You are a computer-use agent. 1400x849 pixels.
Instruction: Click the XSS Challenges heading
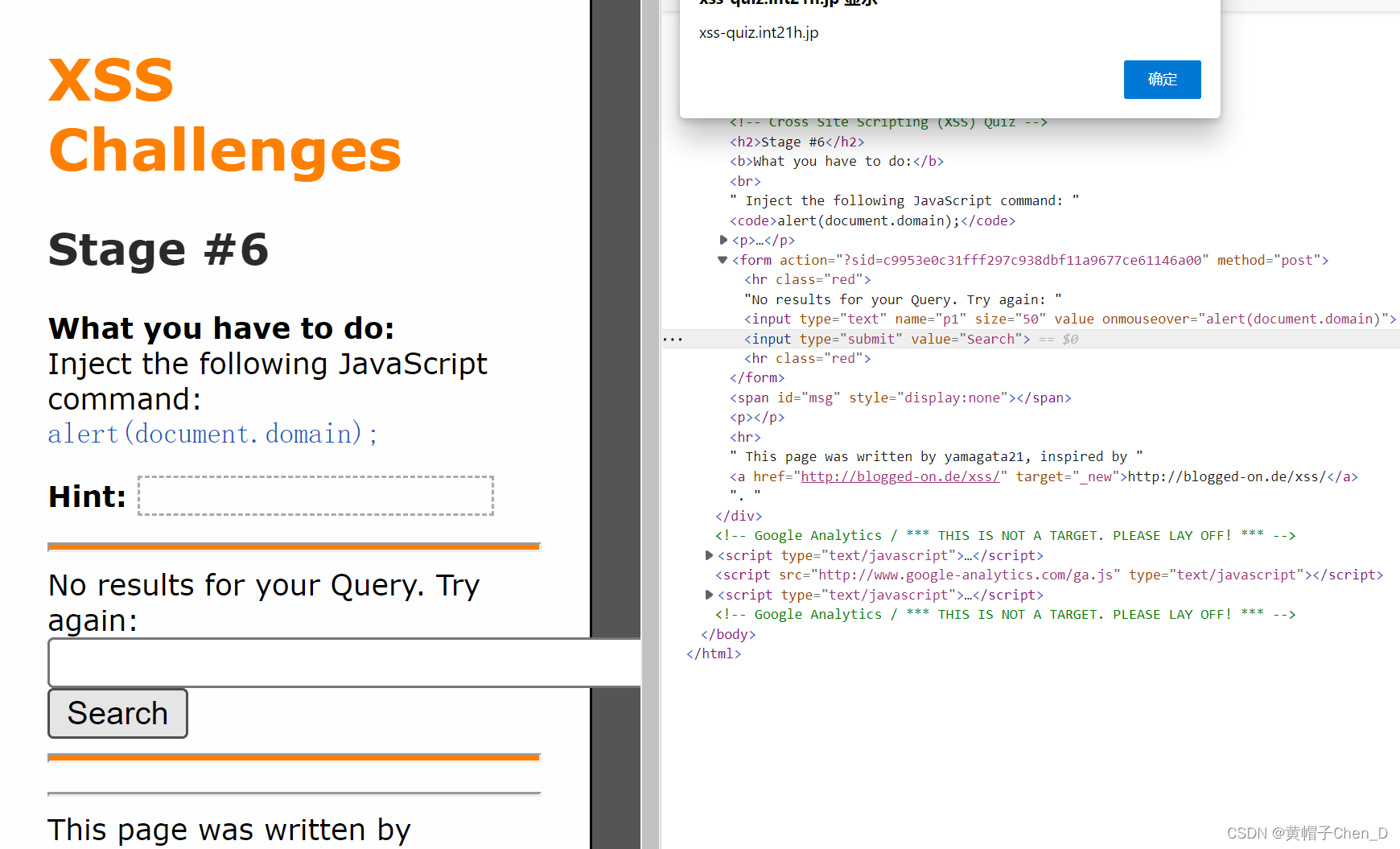tap(224, 115)
